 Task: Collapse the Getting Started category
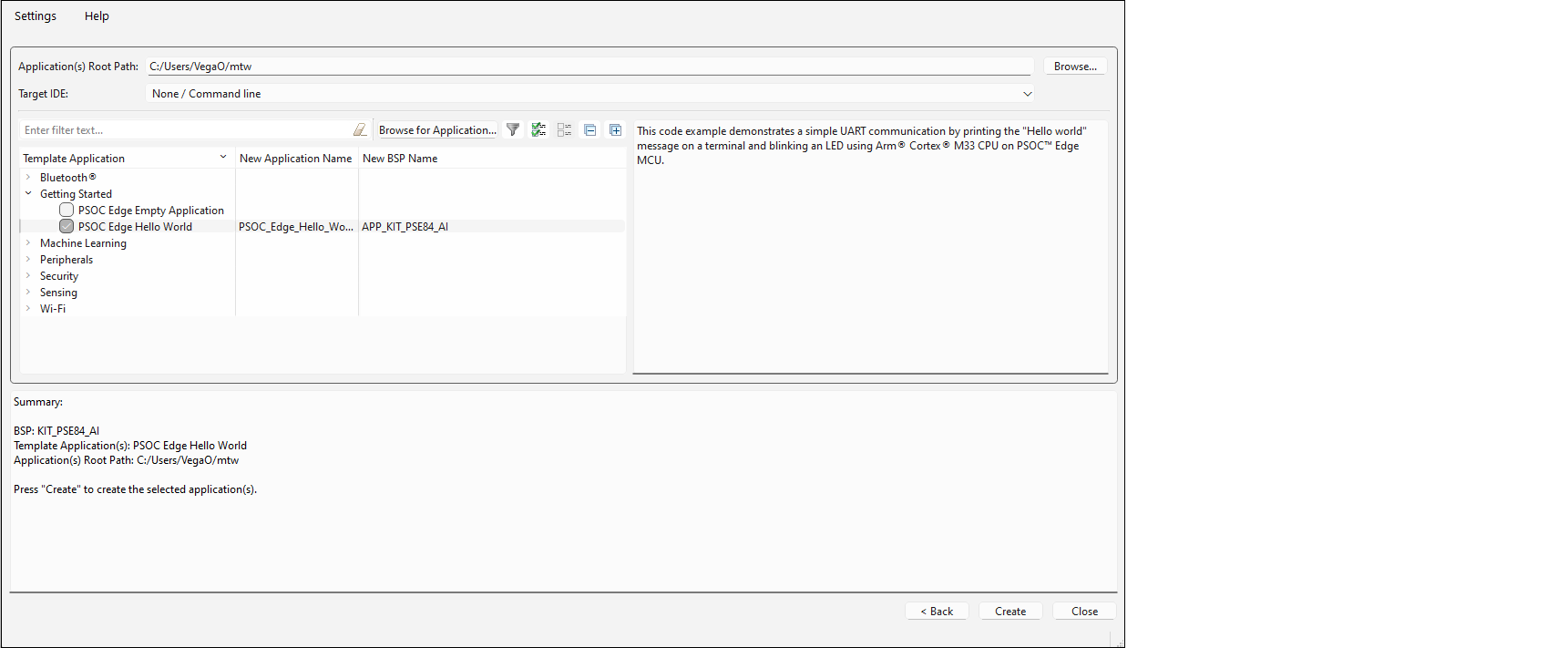coord(28,194)
